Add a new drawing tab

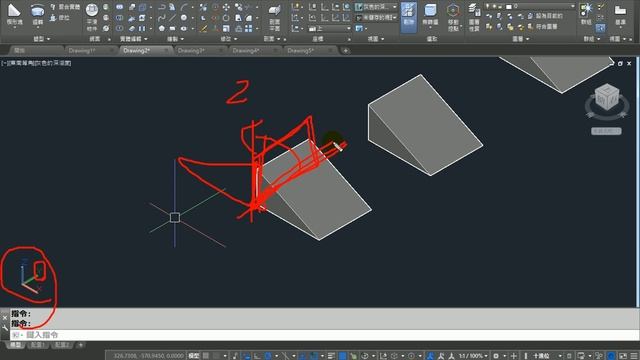pos(346,51)
